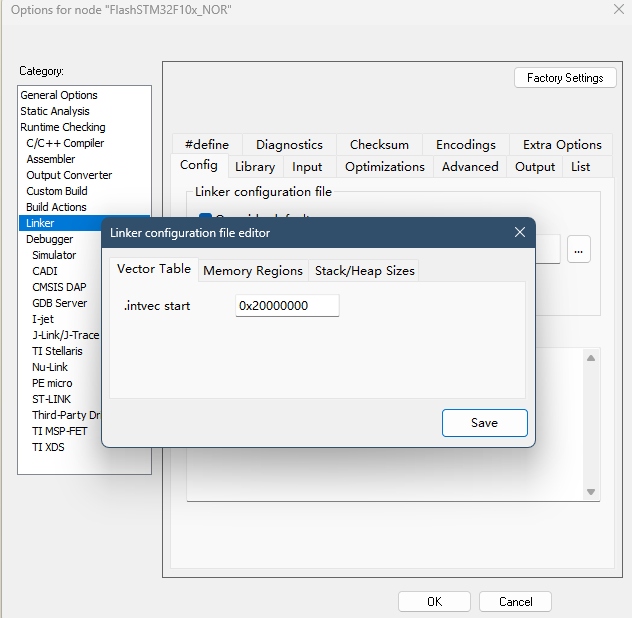Switch to the Extra Options tab
The image size is (632, 618).
point(562,145)
